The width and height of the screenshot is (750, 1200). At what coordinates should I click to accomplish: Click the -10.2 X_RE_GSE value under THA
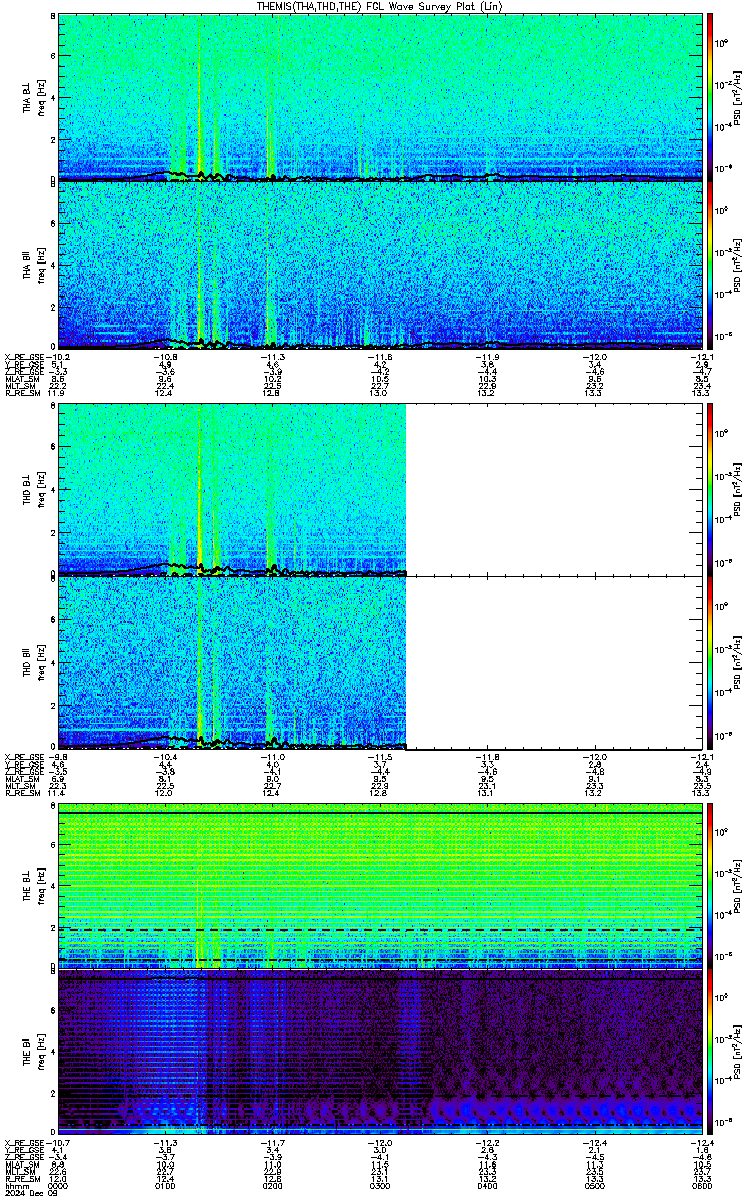[x=58, y=358]
